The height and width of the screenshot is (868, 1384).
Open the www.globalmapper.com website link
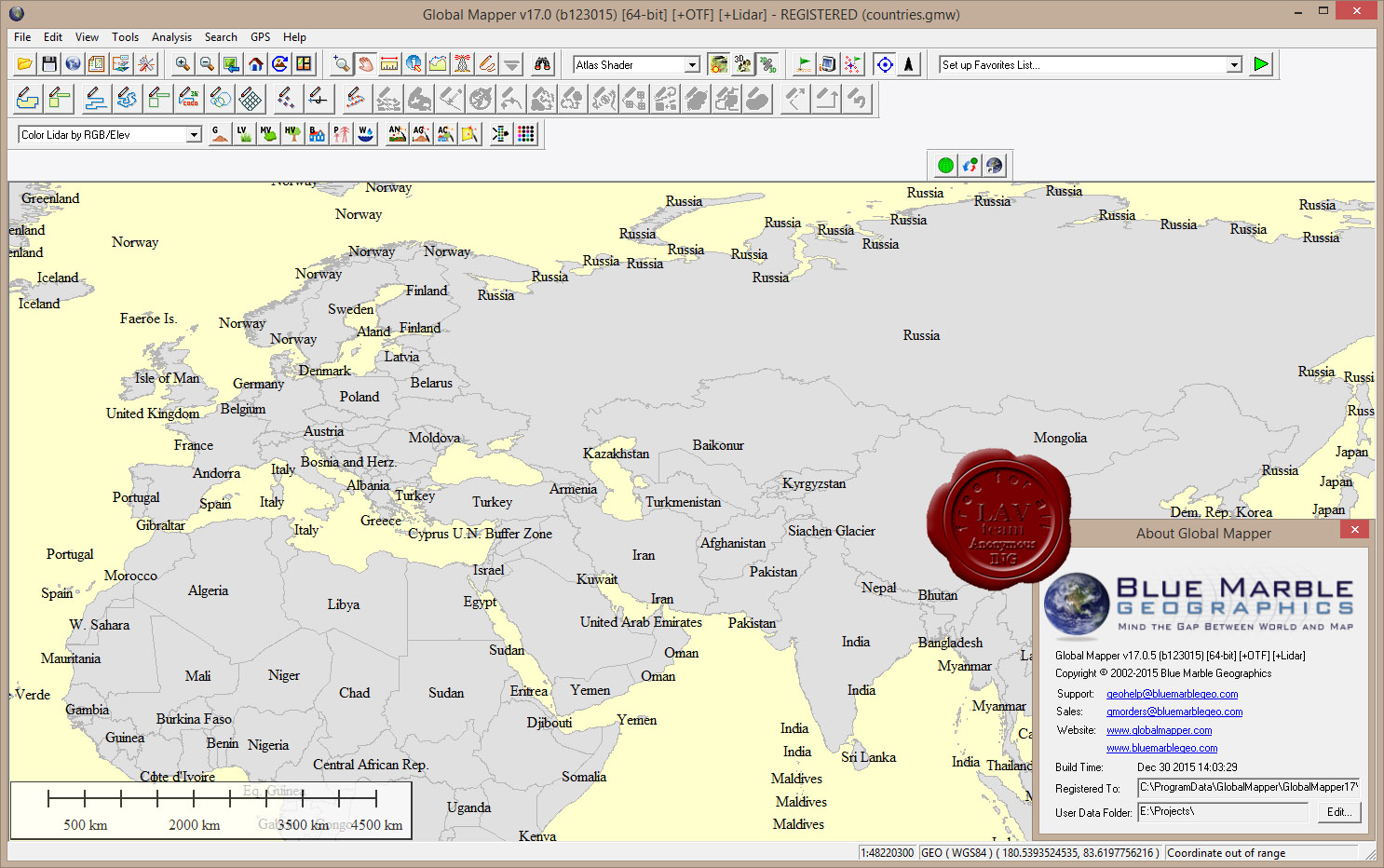click(1159, 730)
